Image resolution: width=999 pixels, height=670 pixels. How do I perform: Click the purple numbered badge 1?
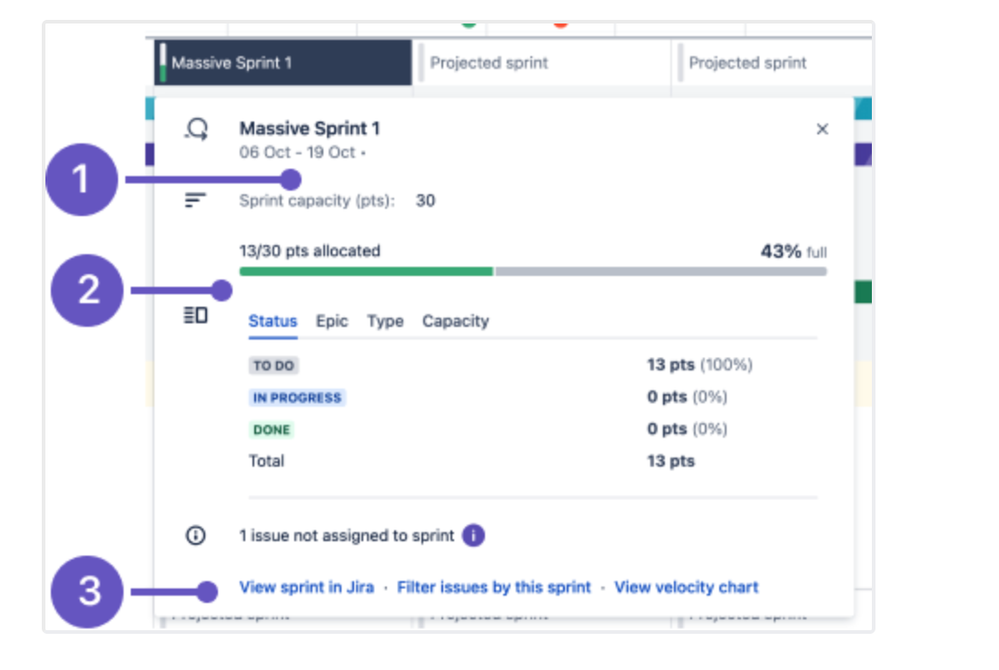point(82,180)
